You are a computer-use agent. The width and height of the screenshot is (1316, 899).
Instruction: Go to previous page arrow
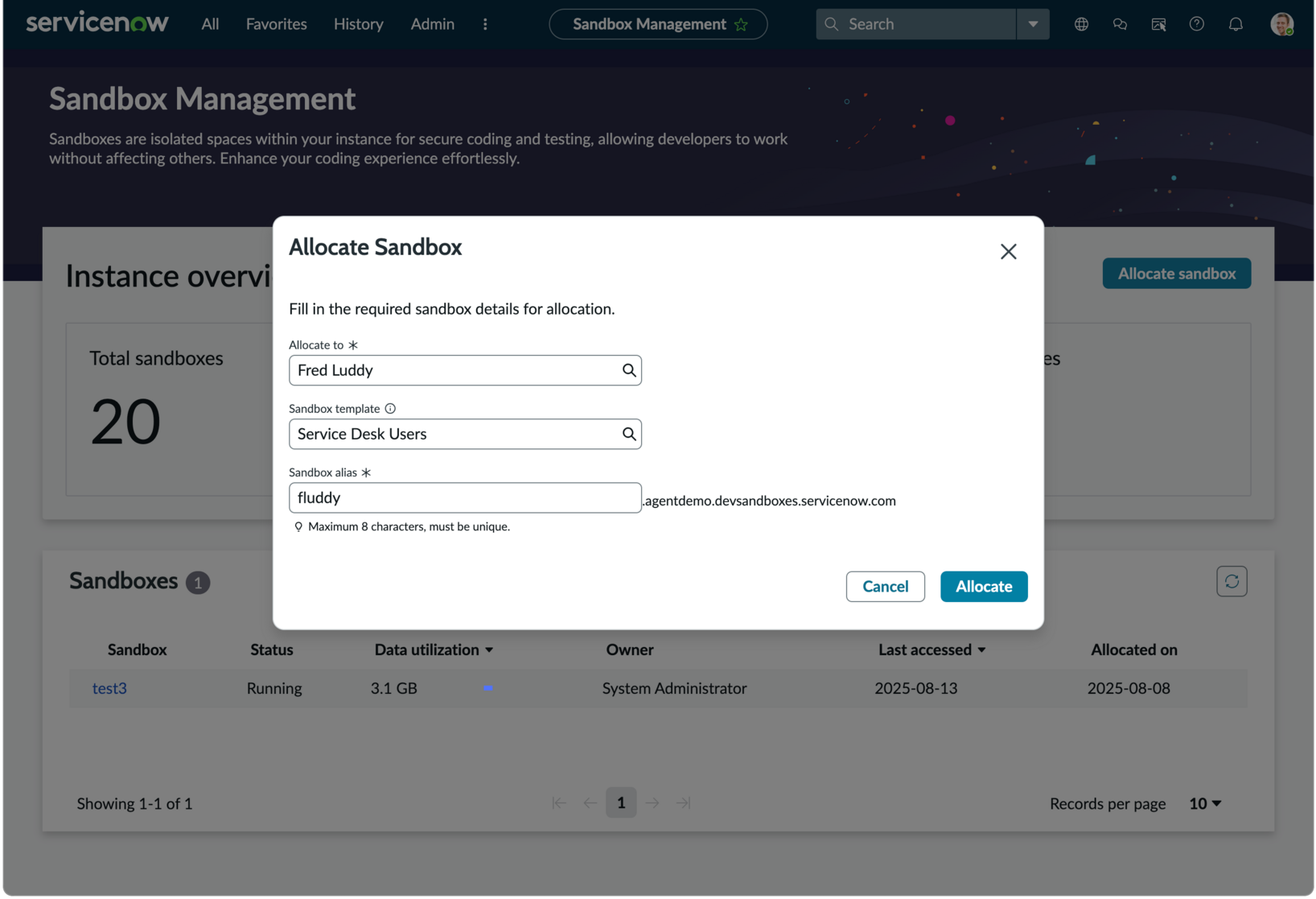590,803
